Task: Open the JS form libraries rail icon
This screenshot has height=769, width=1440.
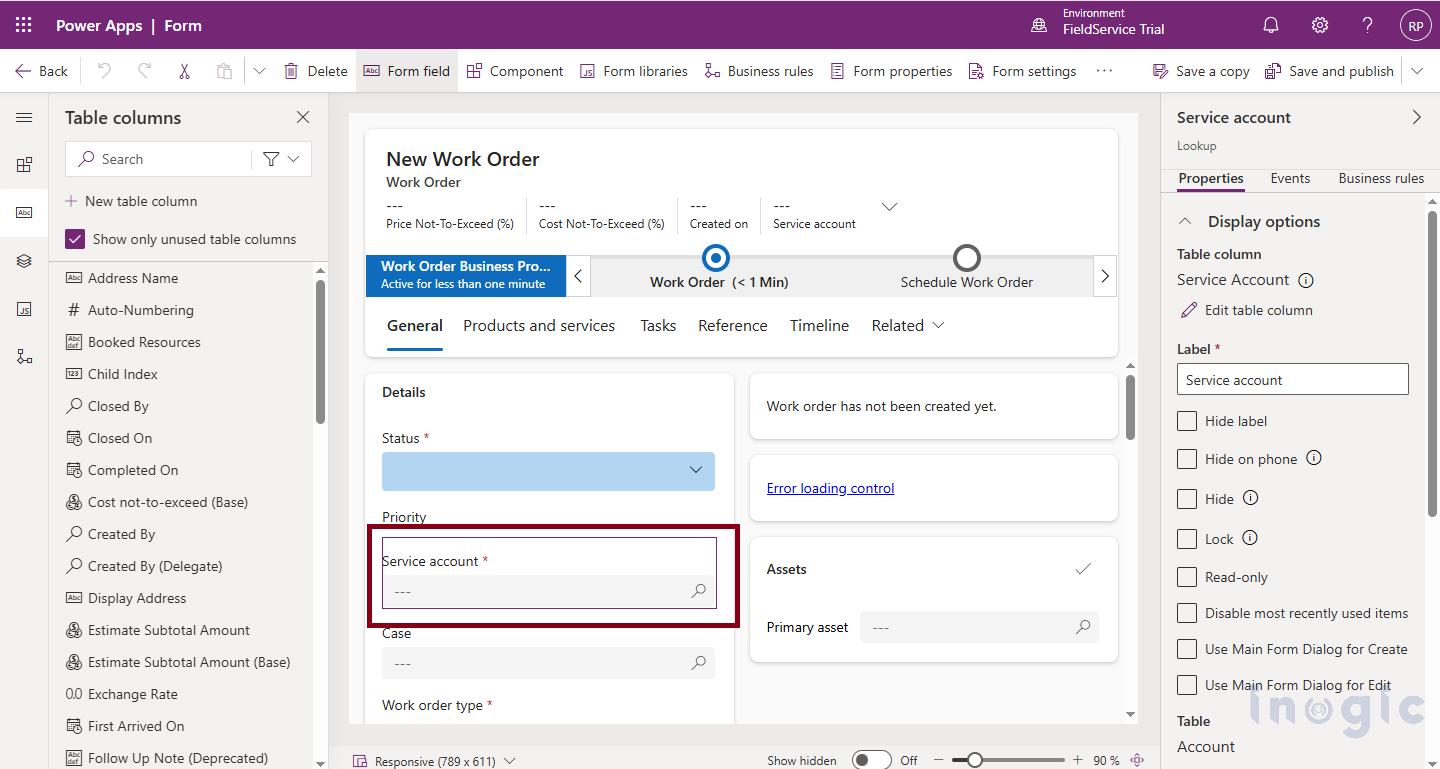Action: pyautogui.click(x=24, y=309)
